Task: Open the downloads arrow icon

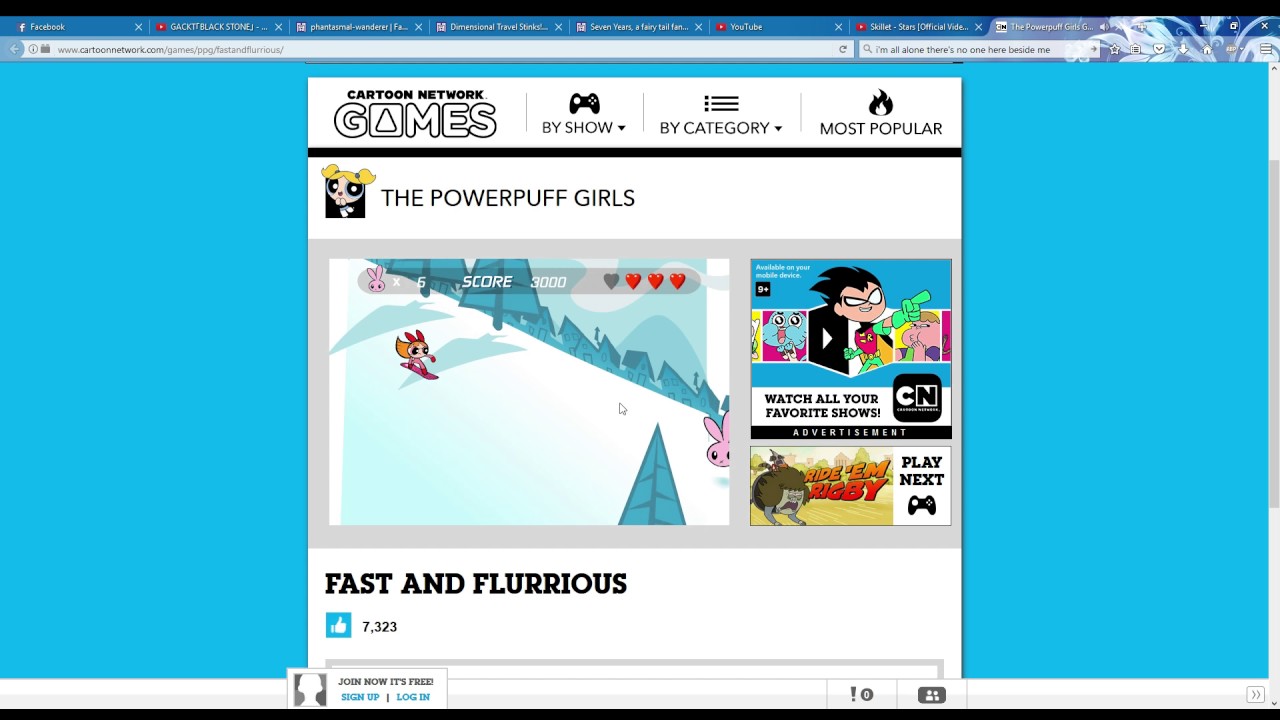Action: 1184,49
